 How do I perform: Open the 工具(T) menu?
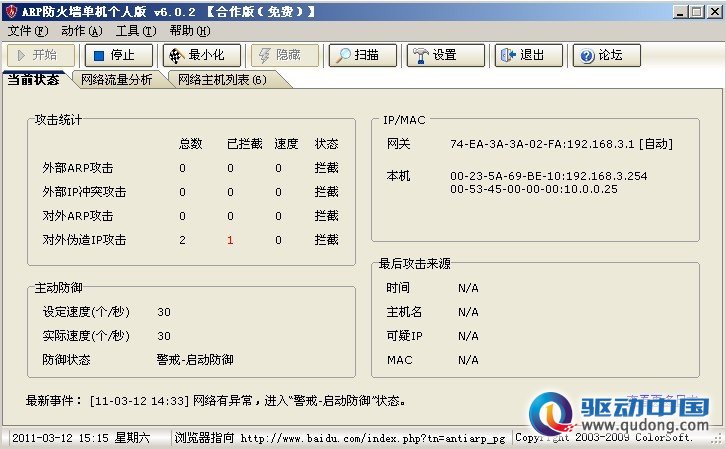[x=136, y=31]
